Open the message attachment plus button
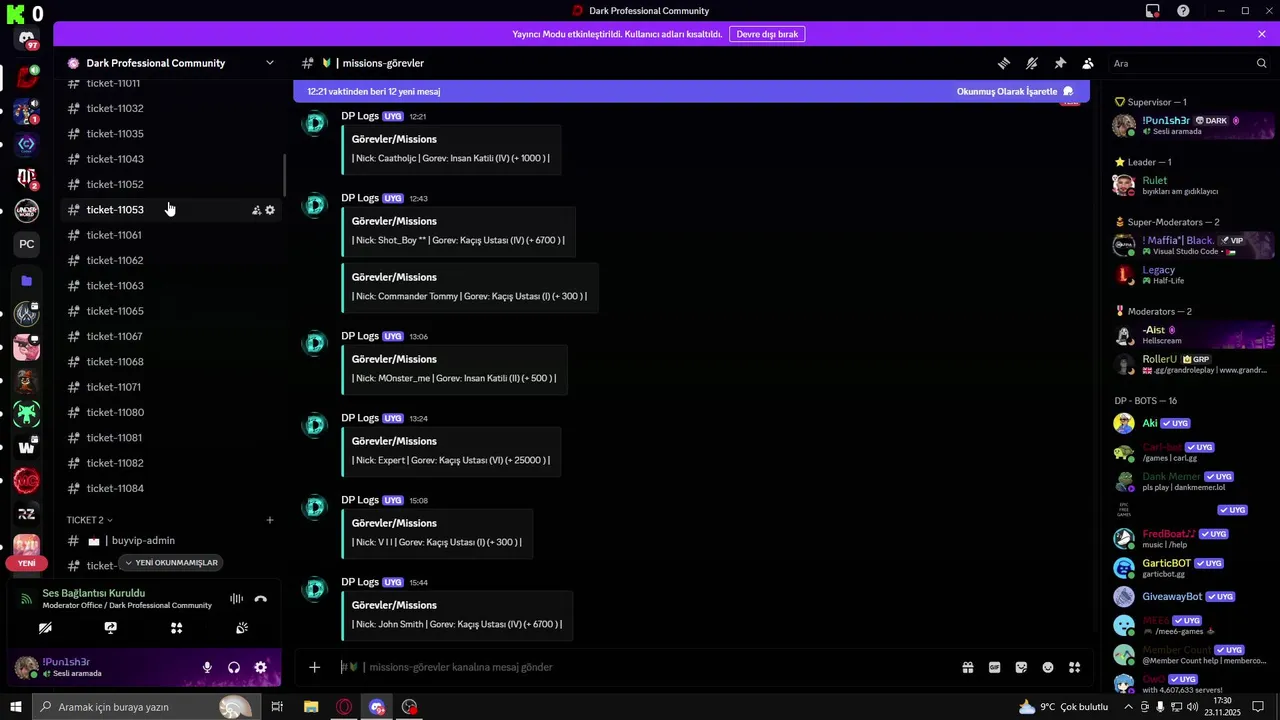 314,667
